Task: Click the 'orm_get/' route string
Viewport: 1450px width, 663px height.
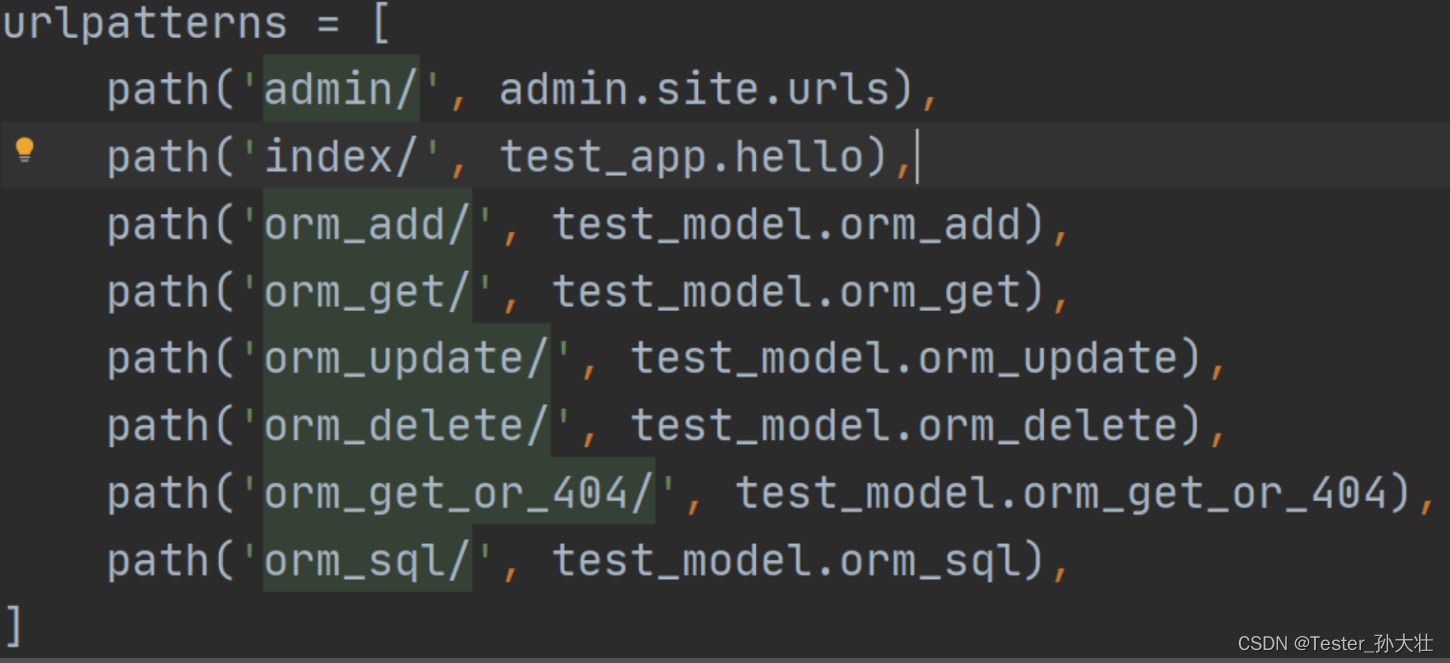Action: tap(368, 291)
